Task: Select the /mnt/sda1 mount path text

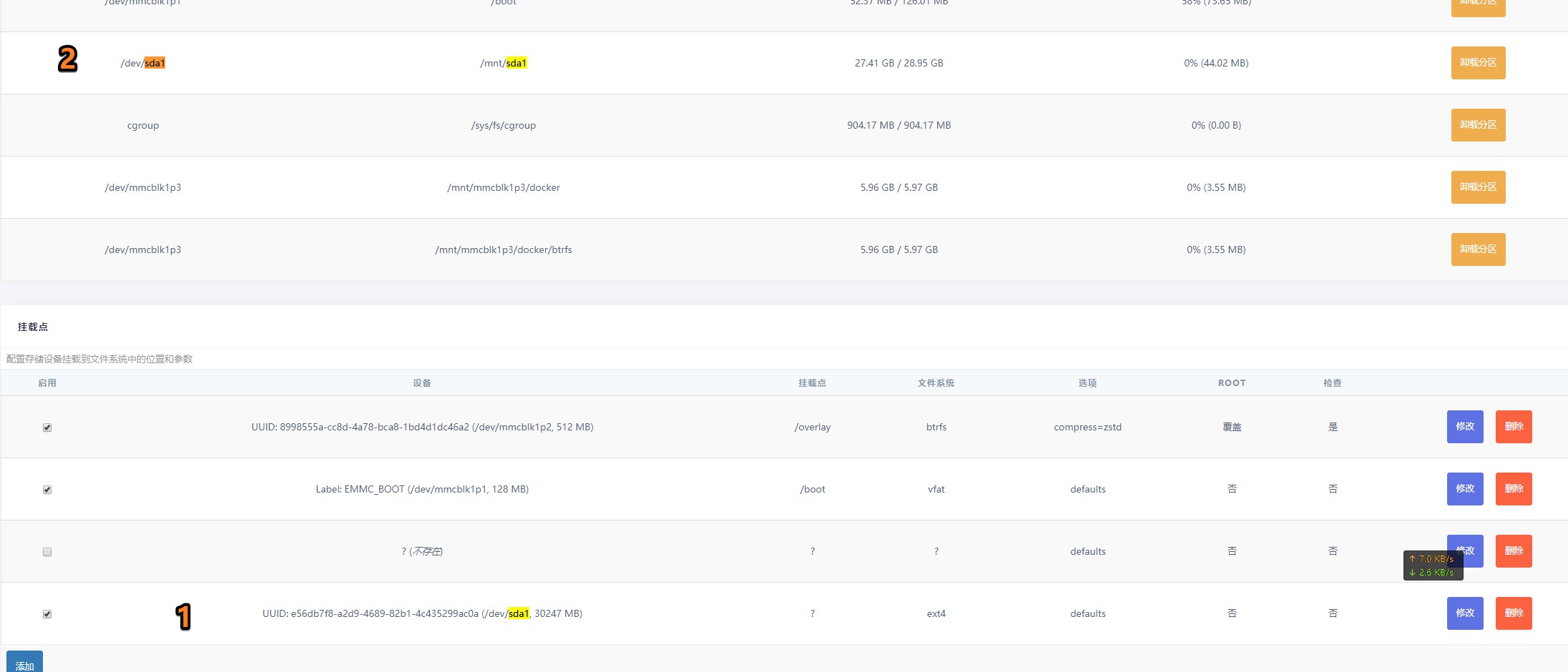Action: (x=504, y=63)
